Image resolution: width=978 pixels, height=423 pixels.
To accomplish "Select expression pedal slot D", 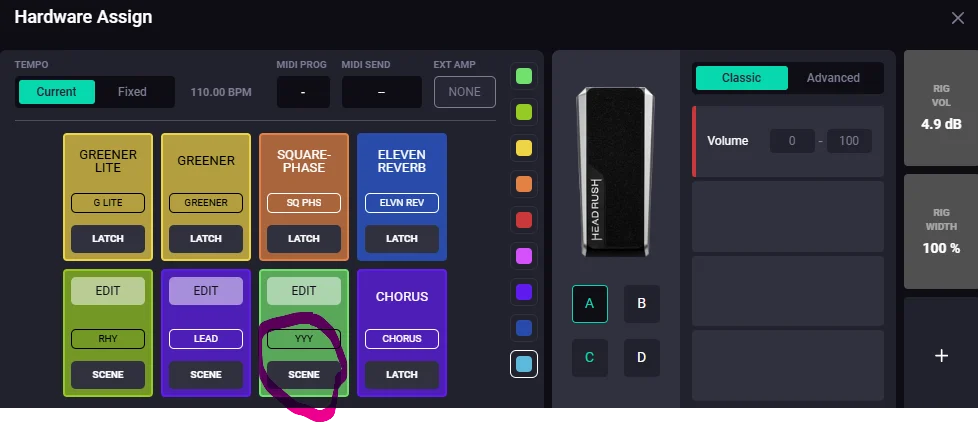I will 642,357.
